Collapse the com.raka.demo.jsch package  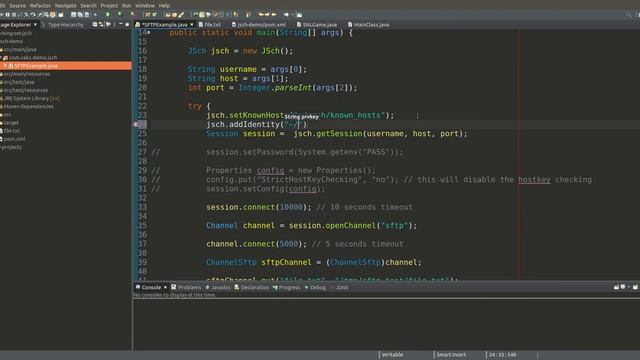coord(2,58)
